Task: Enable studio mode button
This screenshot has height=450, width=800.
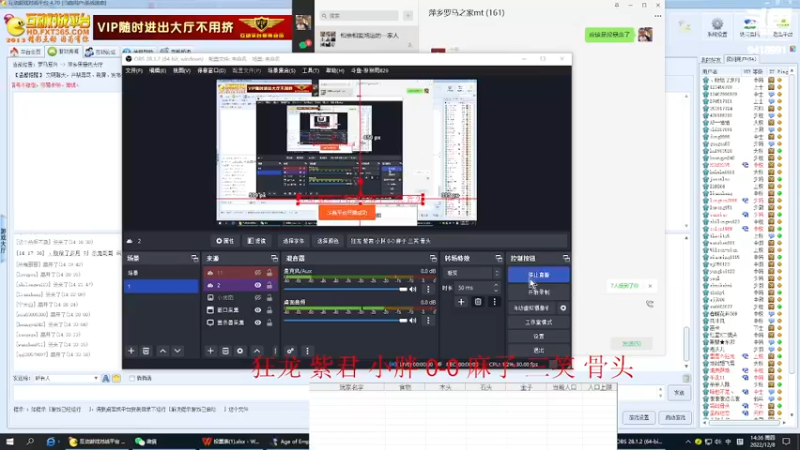Action: click(x=538, y=322)
